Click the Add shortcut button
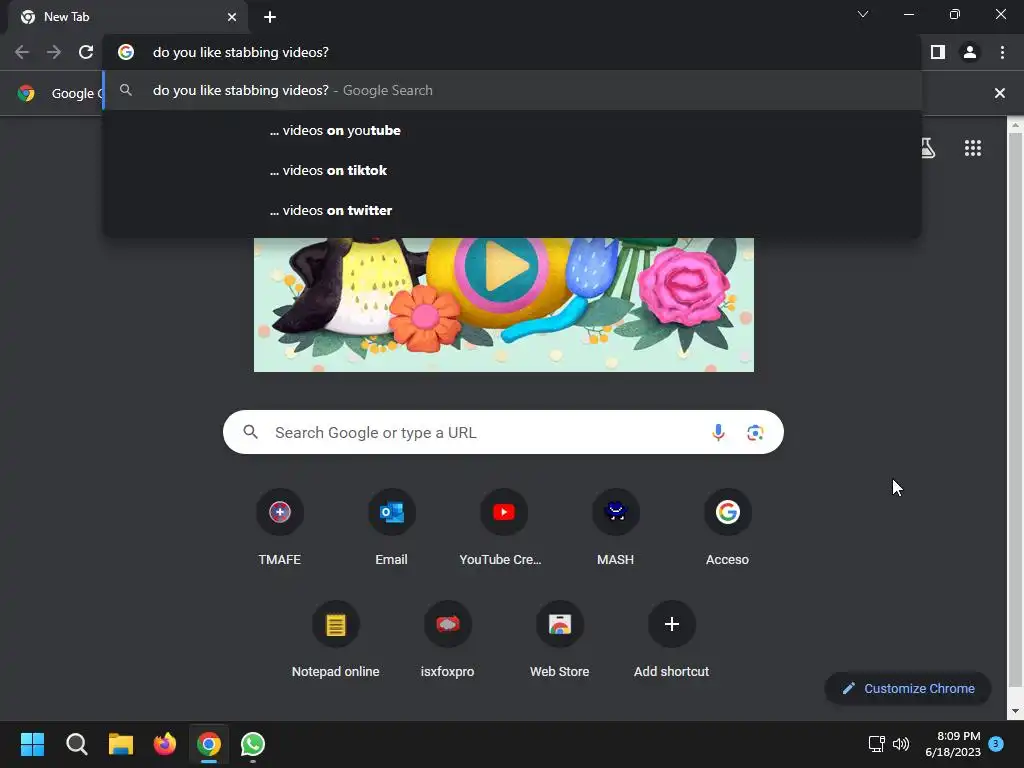This screenshot has width=1024, height=768. pos(671,640)
